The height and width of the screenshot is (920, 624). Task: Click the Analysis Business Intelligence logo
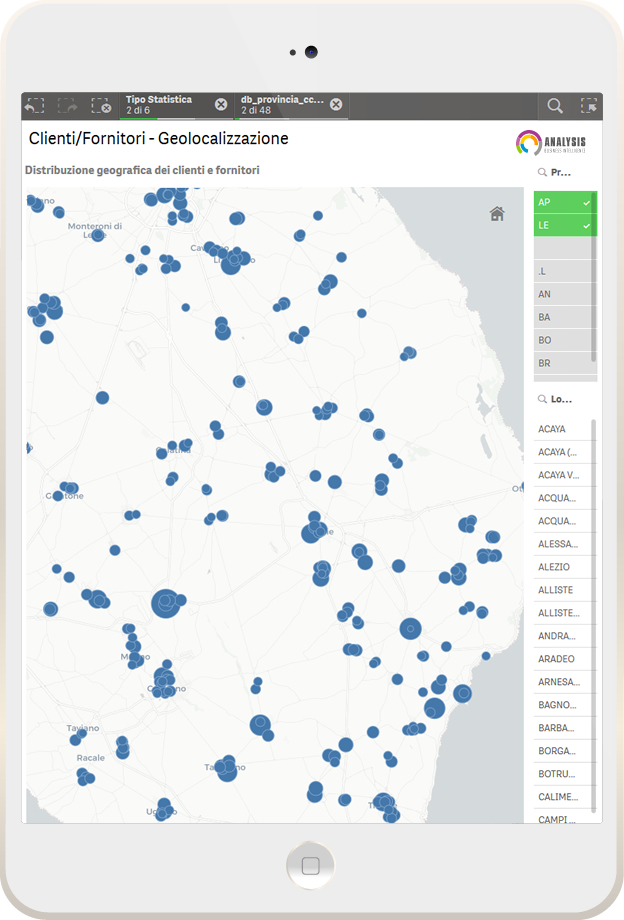551,143
